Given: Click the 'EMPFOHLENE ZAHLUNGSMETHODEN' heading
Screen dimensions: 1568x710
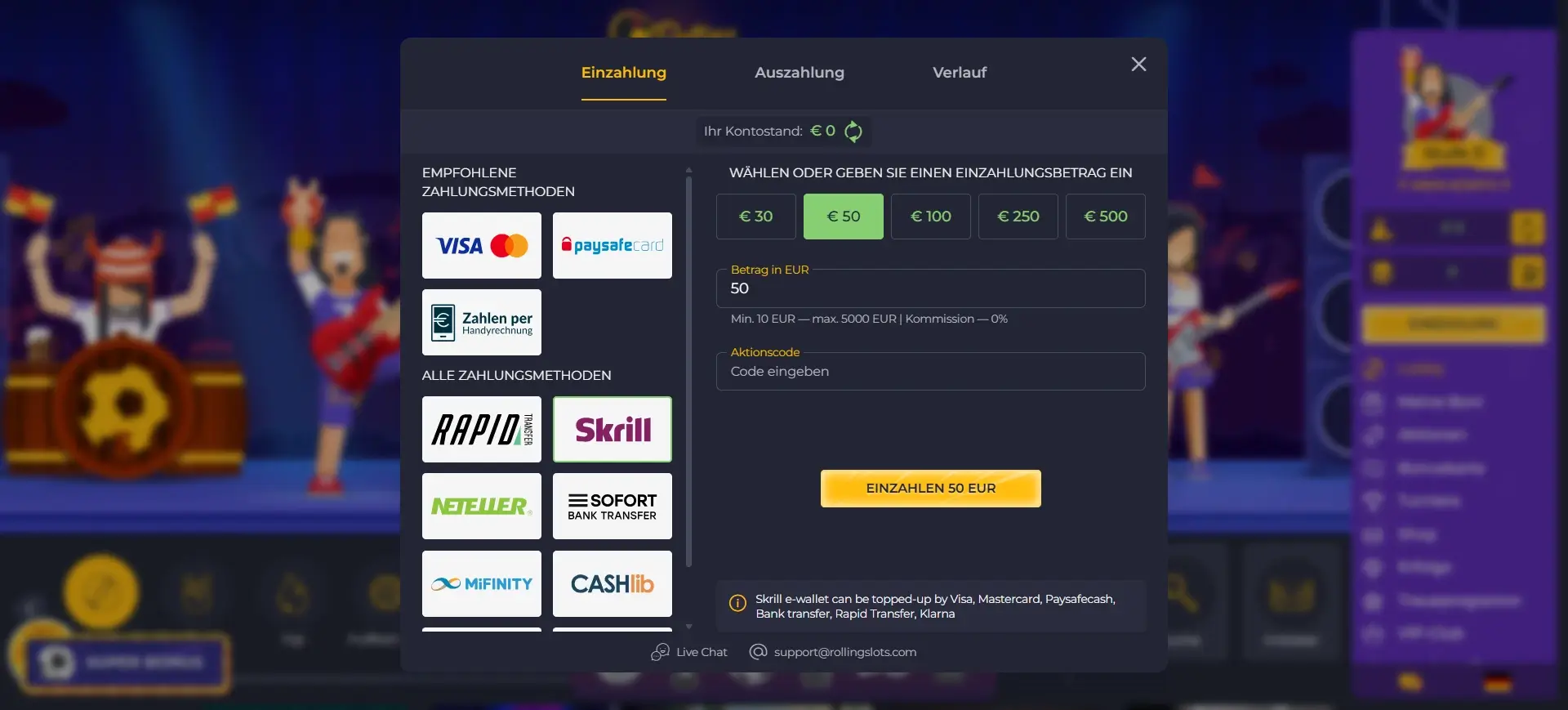Looking at the screenshot, I should click(498, 182).
